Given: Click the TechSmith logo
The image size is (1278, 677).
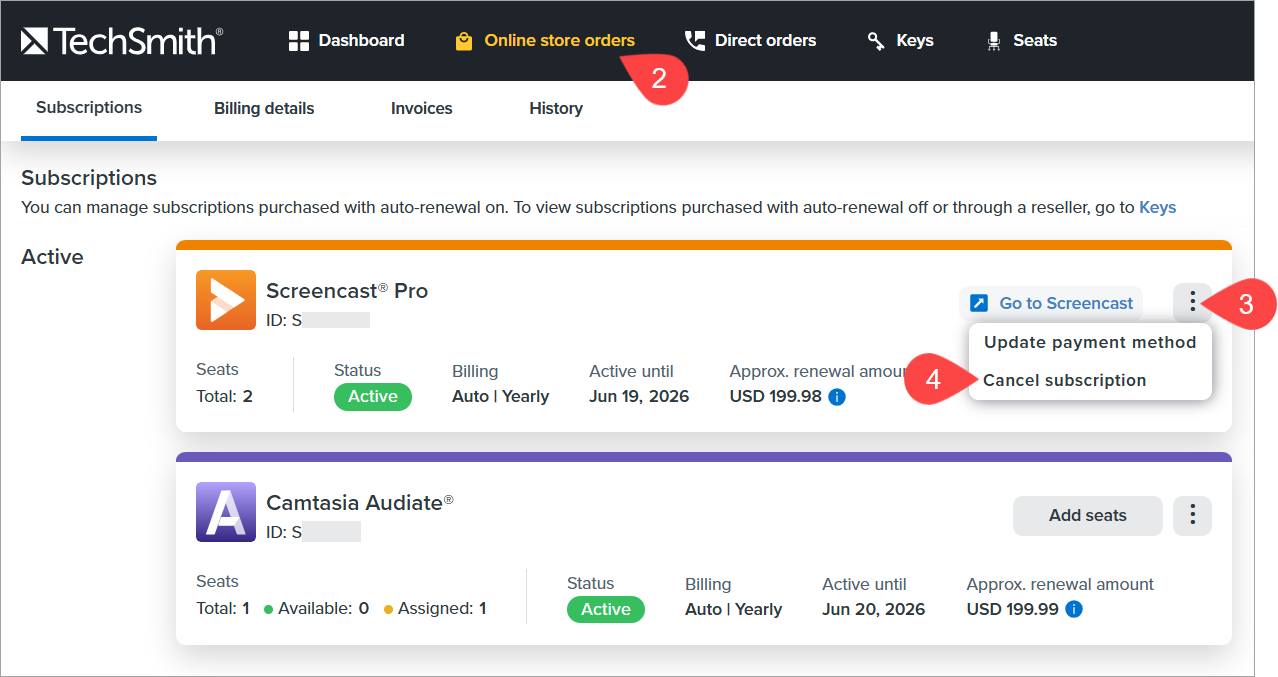Looking at the screenshot, I should coord(121,41).
